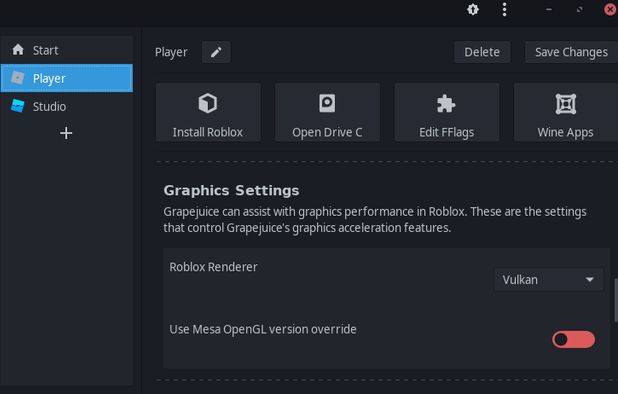This screenshot has width=618, height=394.
Task: Click the home icon beside Start
Action: [18, 50]
